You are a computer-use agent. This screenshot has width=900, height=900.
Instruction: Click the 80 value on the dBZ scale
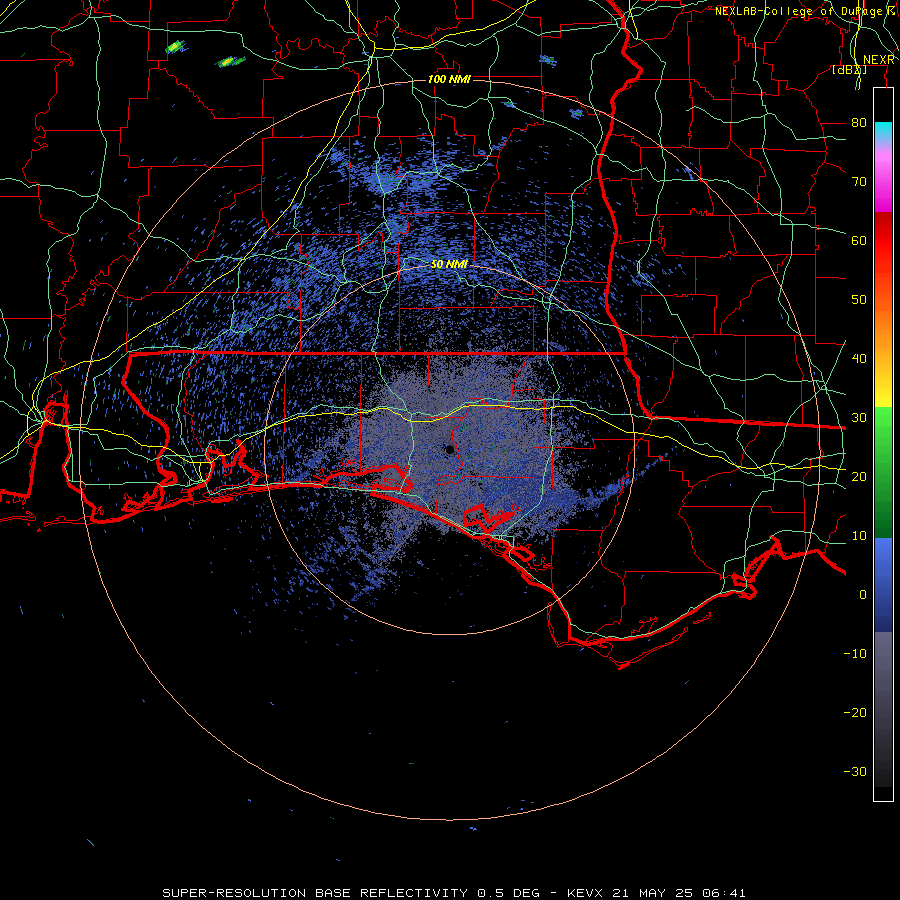(x=859, y=123)
